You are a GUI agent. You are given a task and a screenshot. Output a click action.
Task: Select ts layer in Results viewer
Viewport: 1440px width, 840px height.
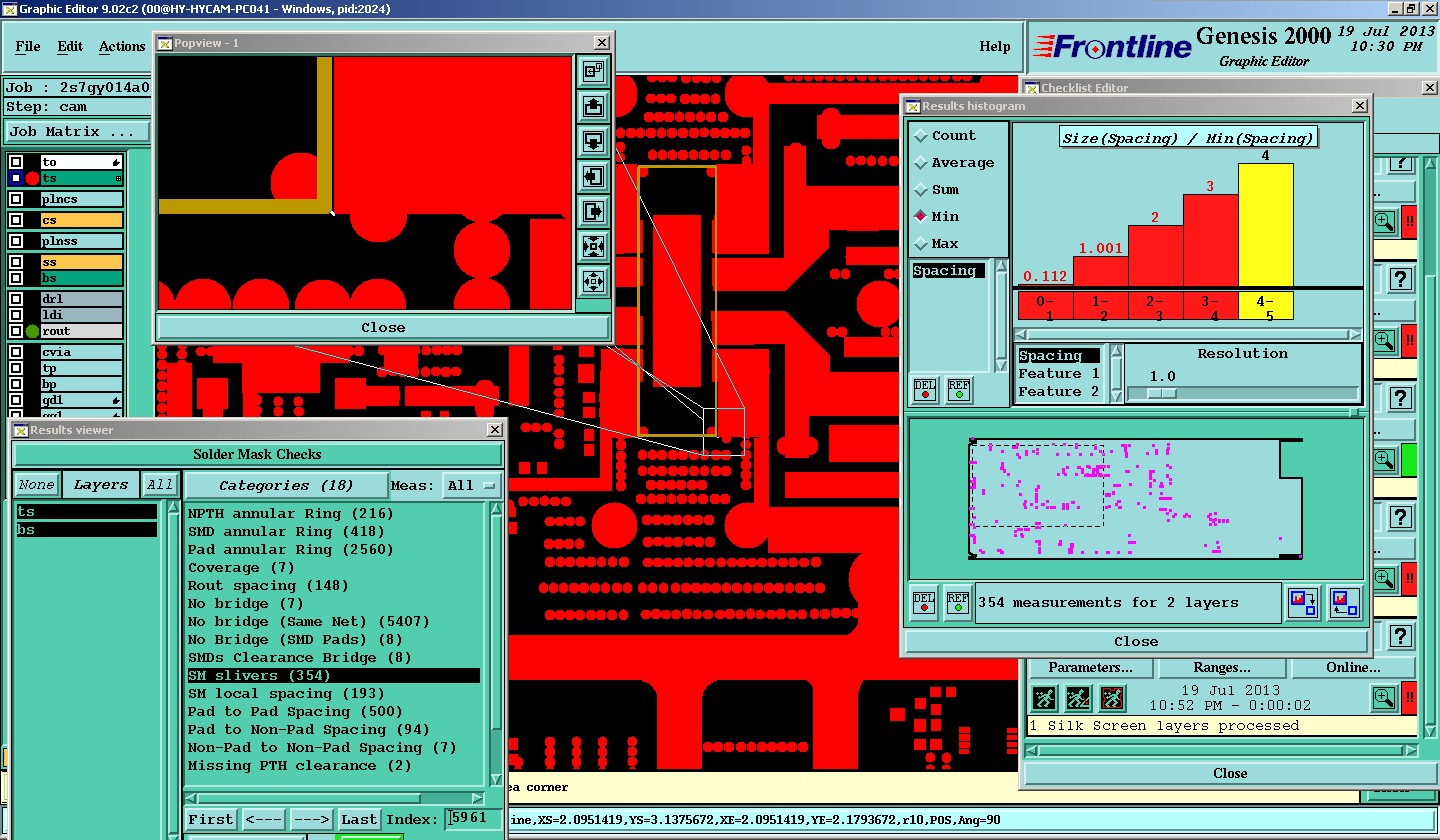click(86, 512)
